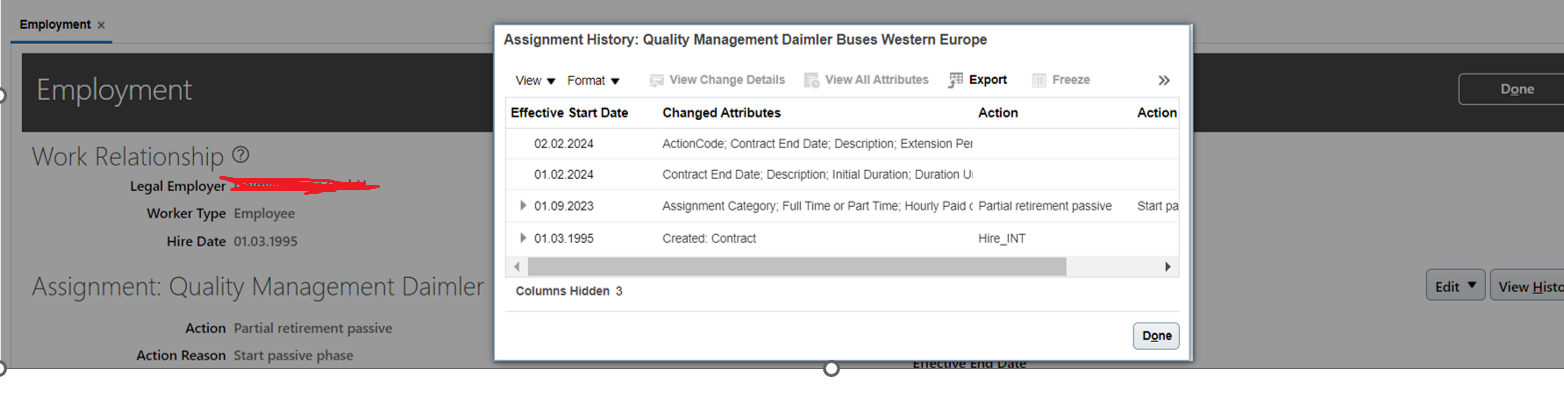Expand the 01.09.2023 history row
This screenshot has height=395, width=1564.
(x=523, y=206)
